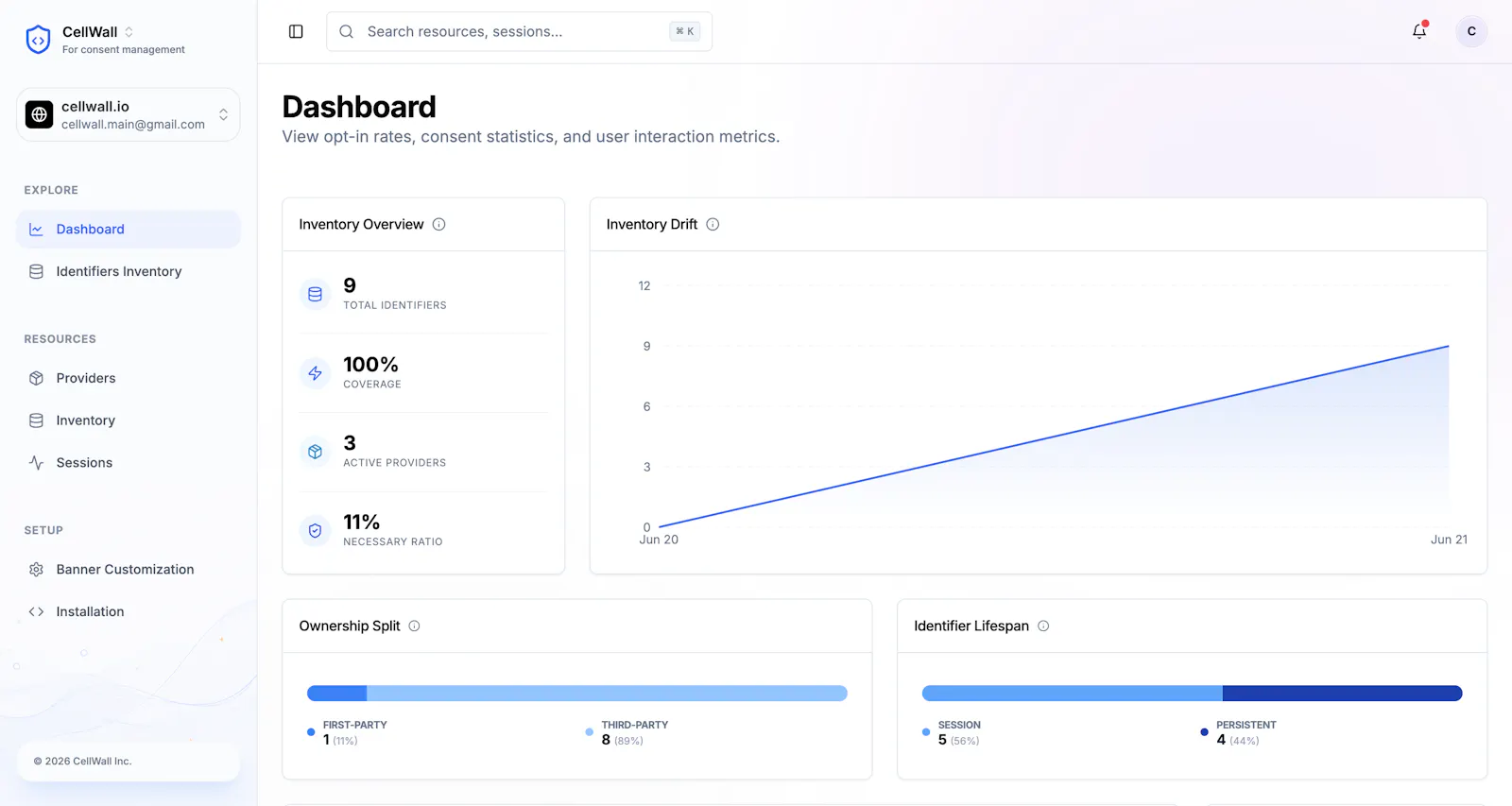
Task: Open the notifications bell
Action: coord(1419,31)
